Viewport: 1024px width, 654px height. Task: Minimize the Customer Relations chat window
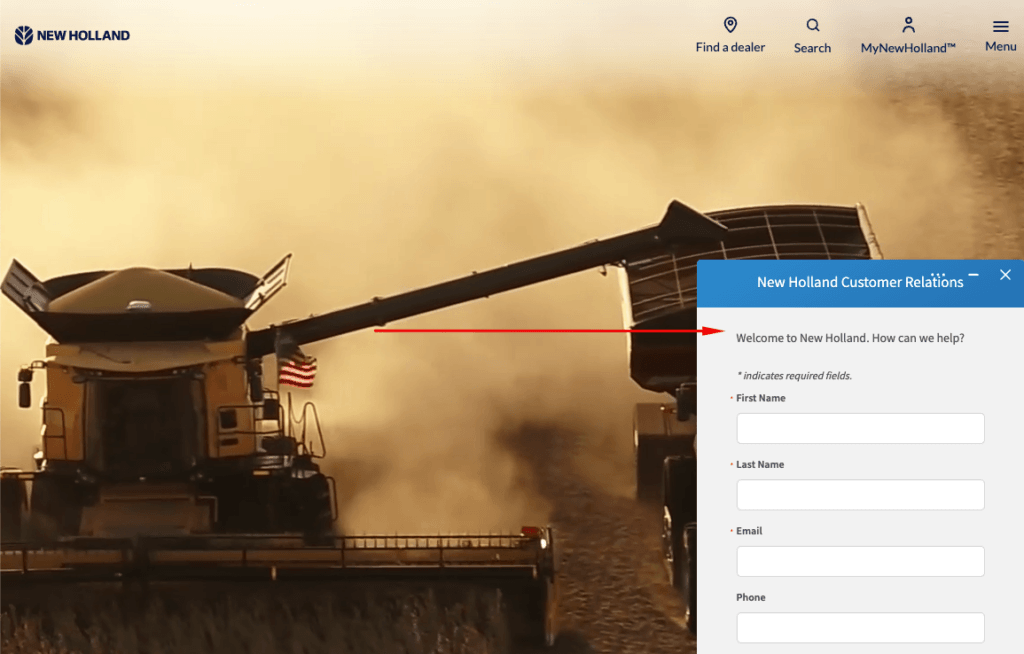pos(975,273)
